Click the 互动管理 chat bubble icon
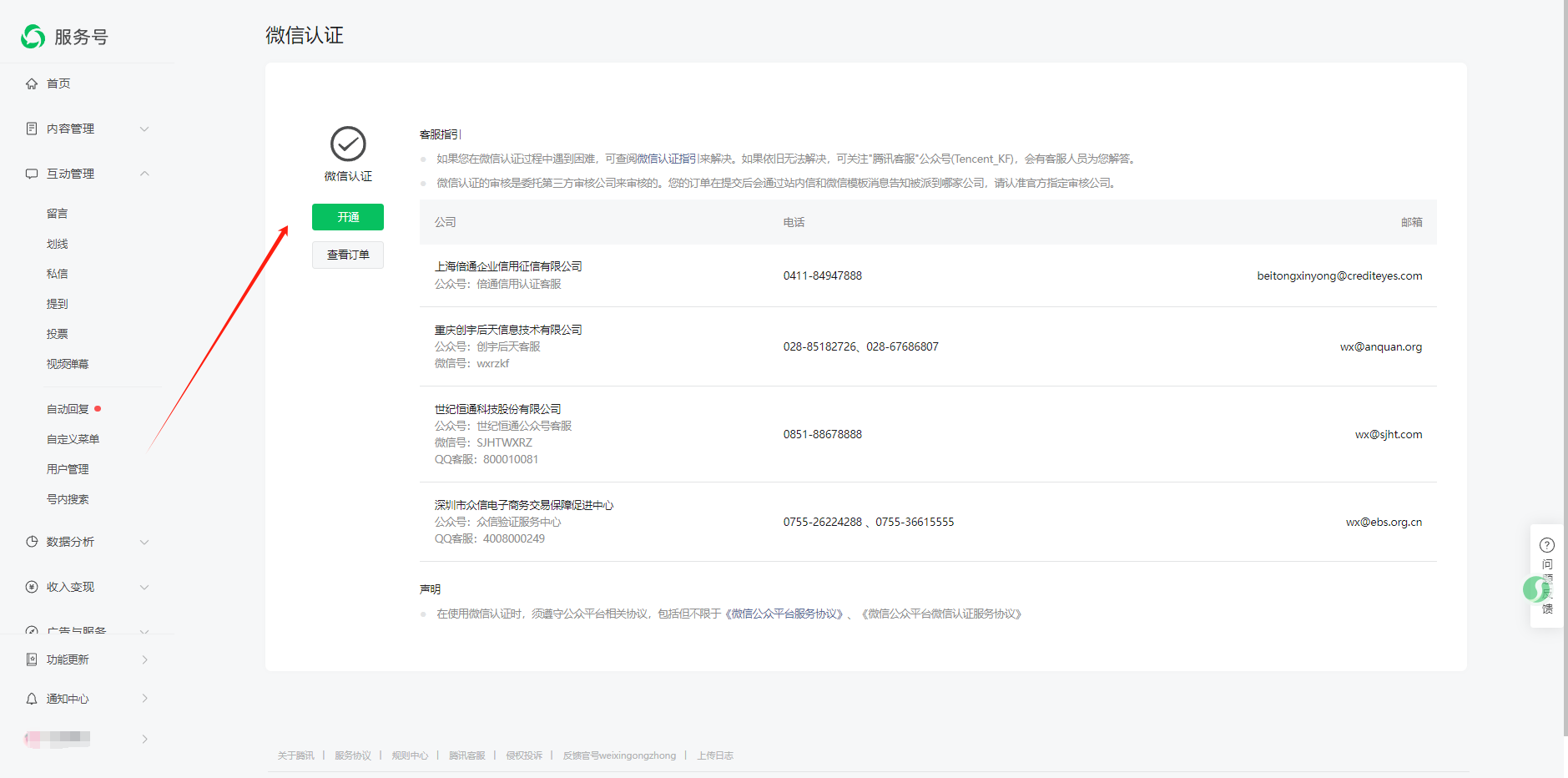This screenshot has width=1568, height=778. pos(32,174)
